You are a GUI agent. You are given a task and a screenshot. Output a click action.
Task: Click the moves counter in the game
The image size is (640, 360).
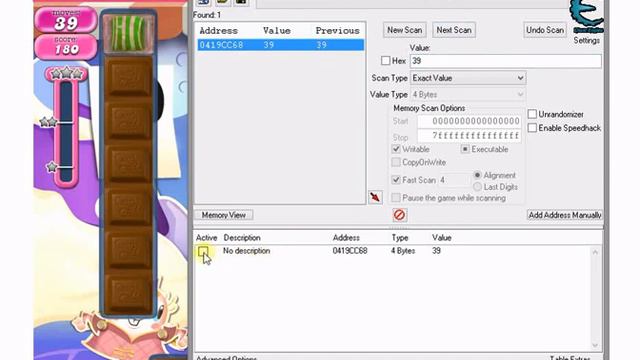66,20
